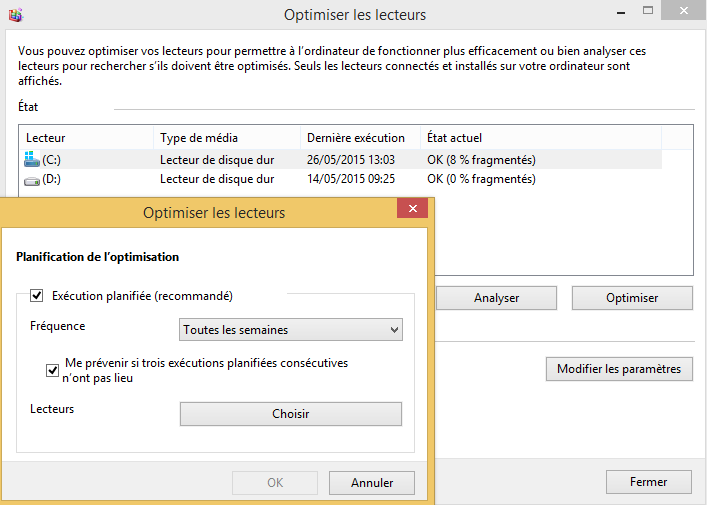Click the Optimiser button
The height and width of the screenshot is (505, 707).
[x=632, y=298]
